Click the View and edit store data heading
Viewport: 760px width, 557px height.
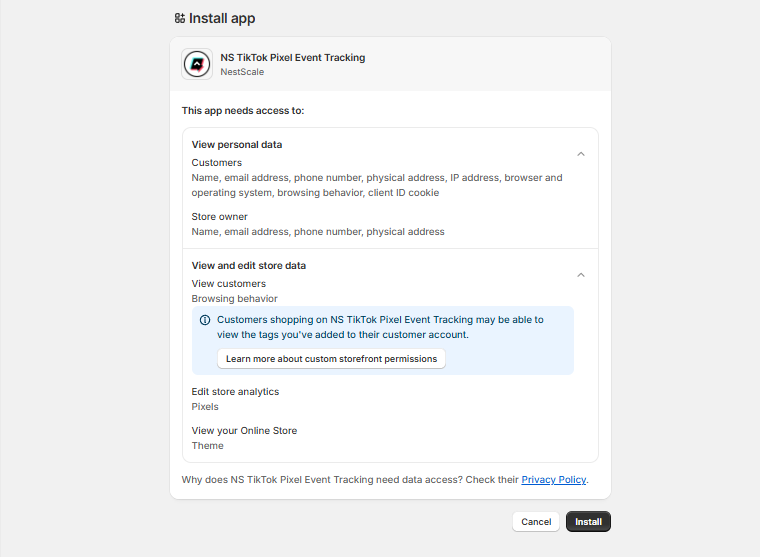[249, 266]
